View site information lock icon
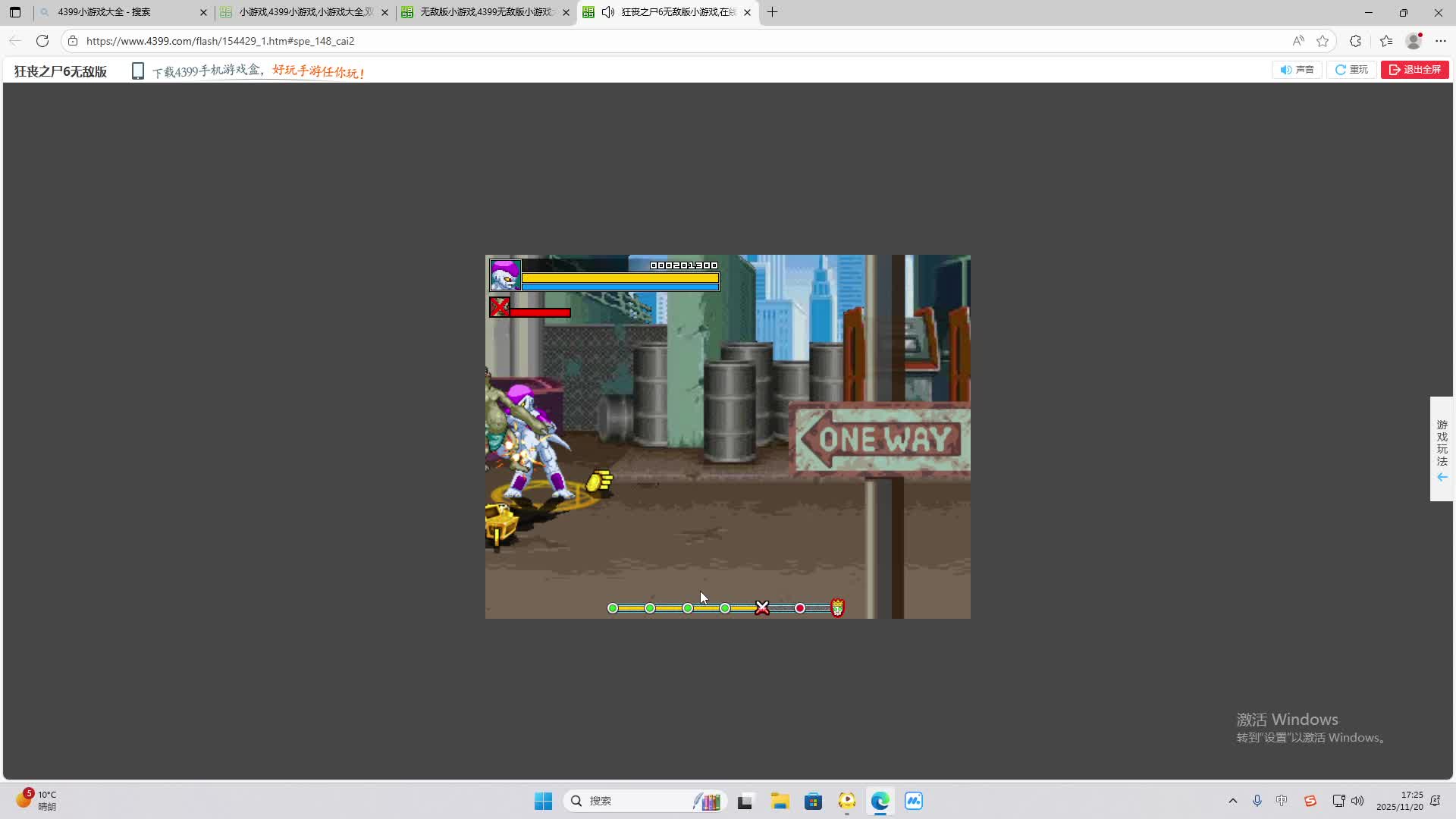This screenshot has width=1456, height=819. click(x=73, y=41)
